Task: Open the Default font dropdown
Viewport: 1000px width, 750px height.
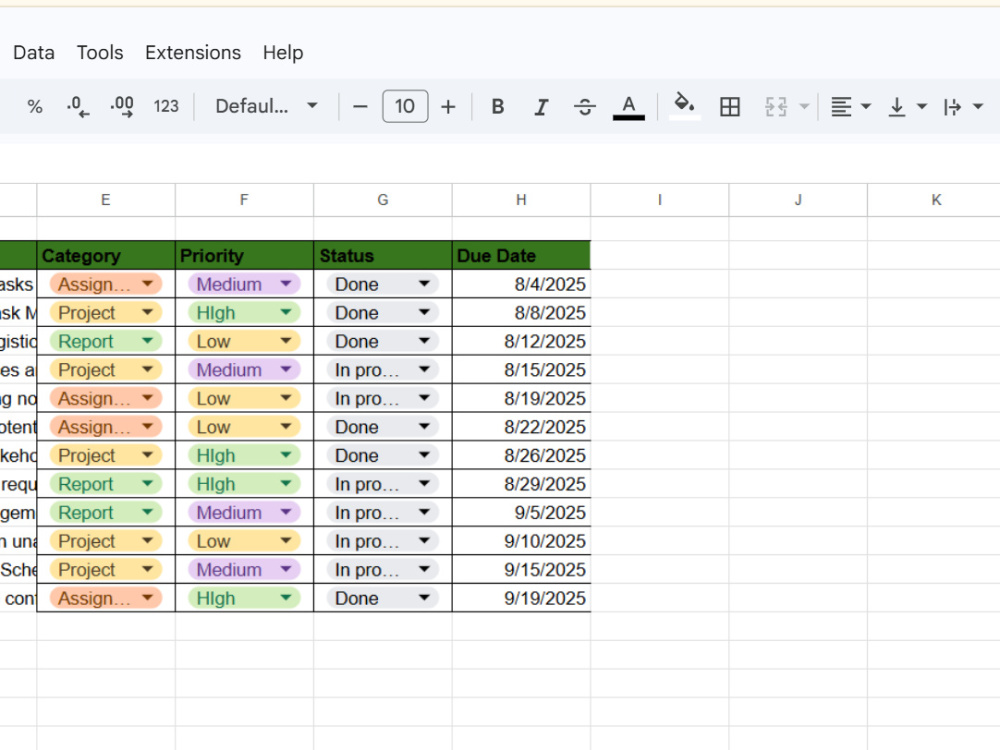Action: coord(266,106)
